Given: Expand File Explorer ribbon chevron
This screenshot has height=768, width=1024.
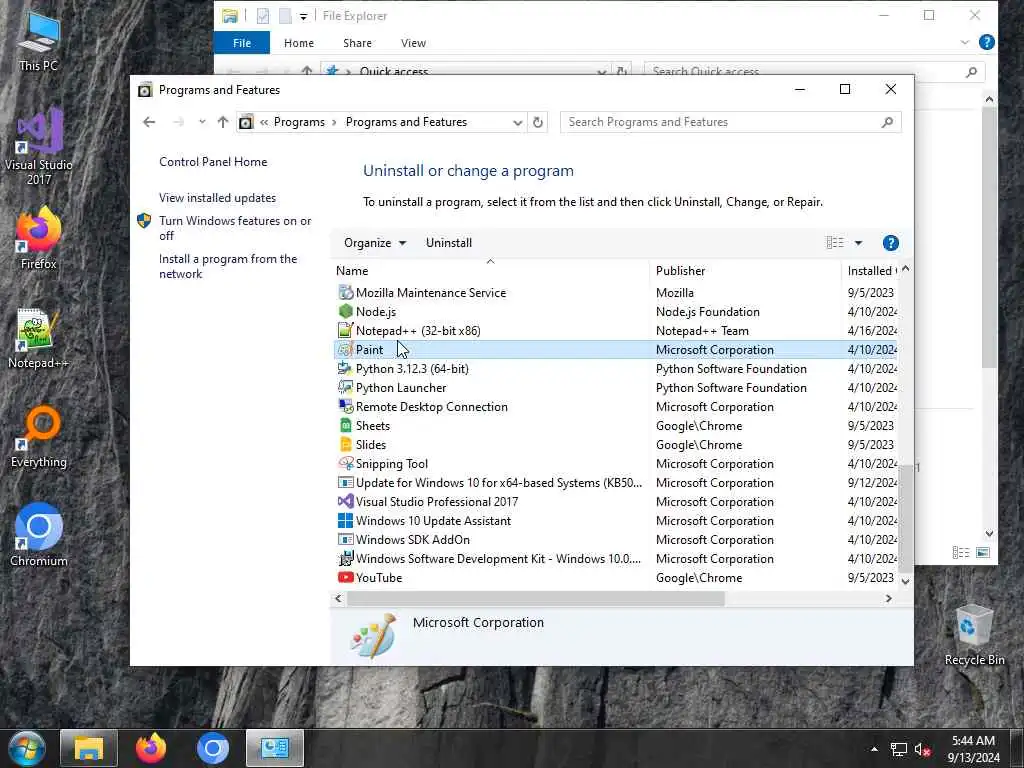Looking at the screenshot, I should coord(965,42).
